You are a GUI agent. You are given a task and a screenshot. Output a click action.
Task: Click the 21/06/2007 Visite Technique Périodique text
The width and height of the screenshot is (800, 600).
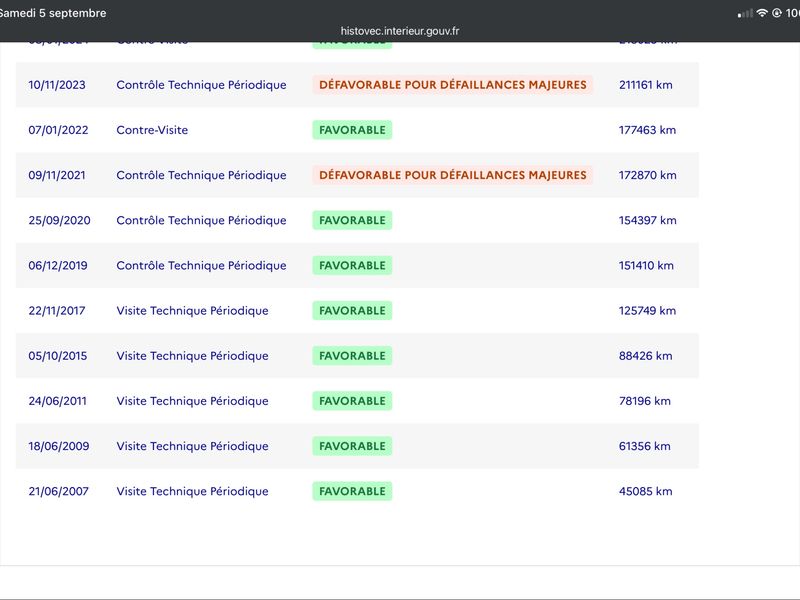point(192,491)
